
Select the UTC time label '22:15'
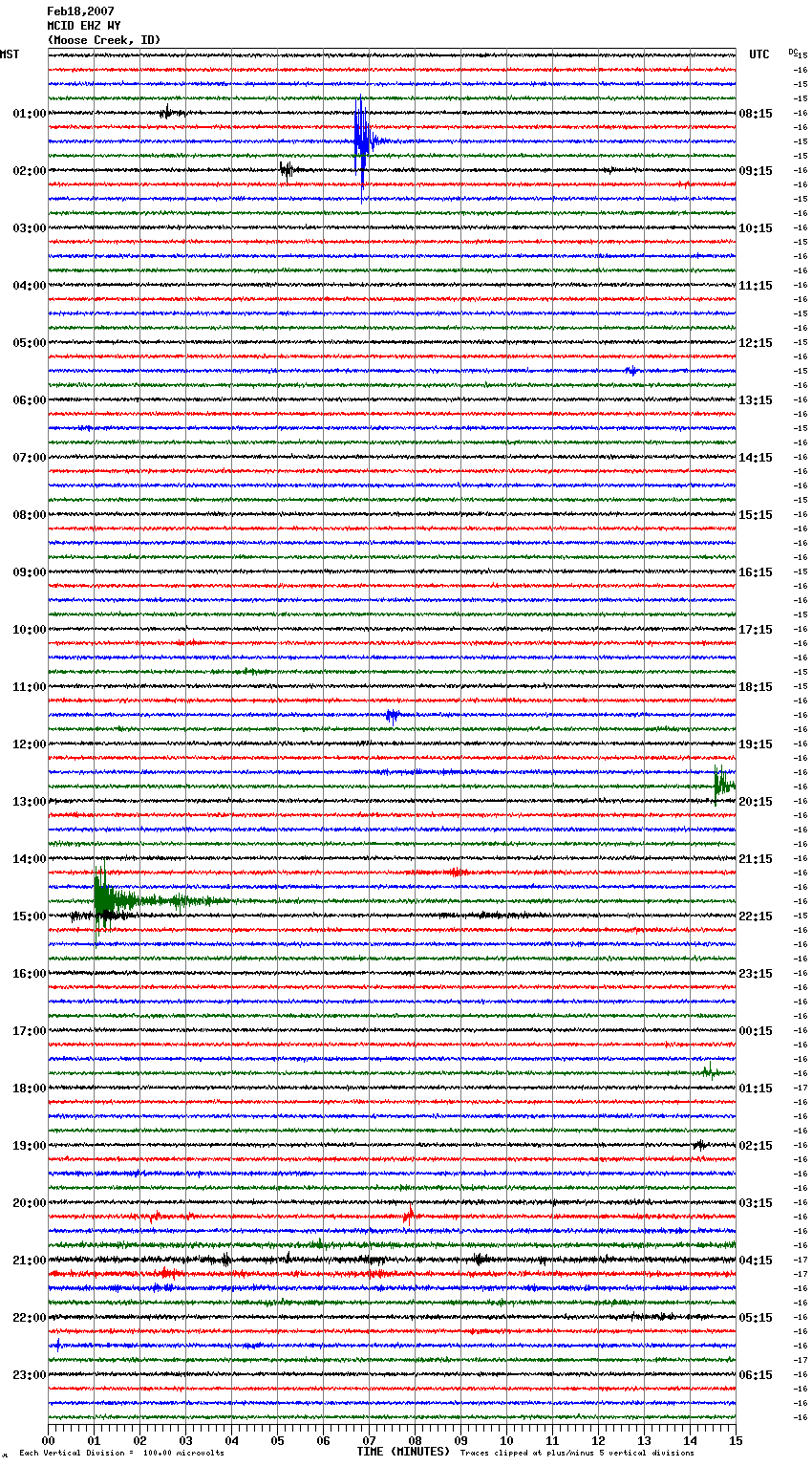[756, 916]
